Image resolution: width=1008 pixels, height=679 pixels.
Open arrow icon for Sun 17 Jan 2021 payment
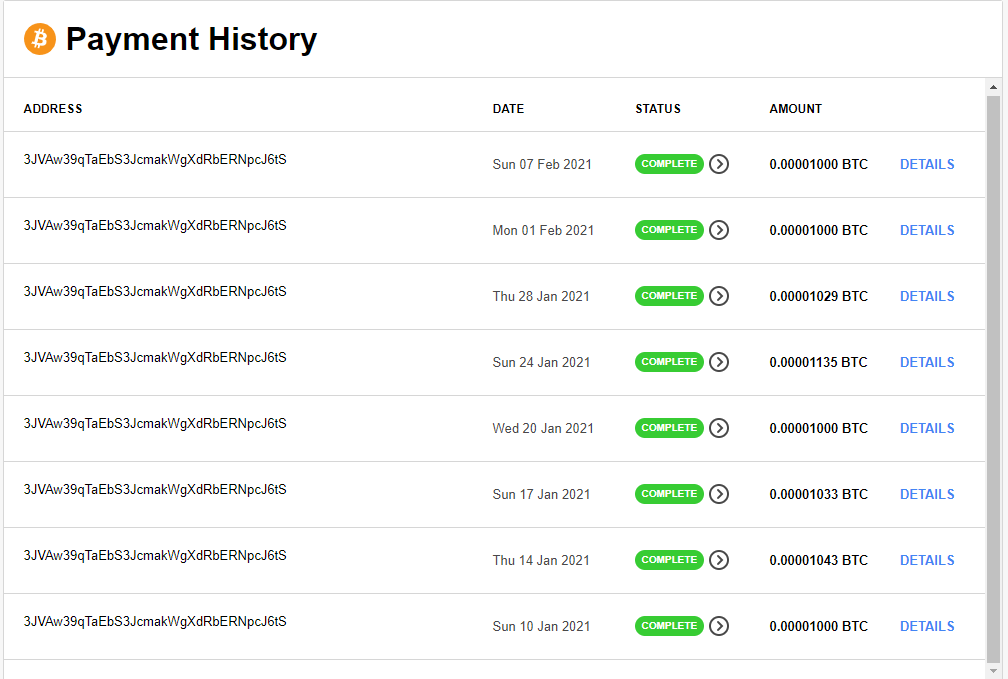(719, 494)
